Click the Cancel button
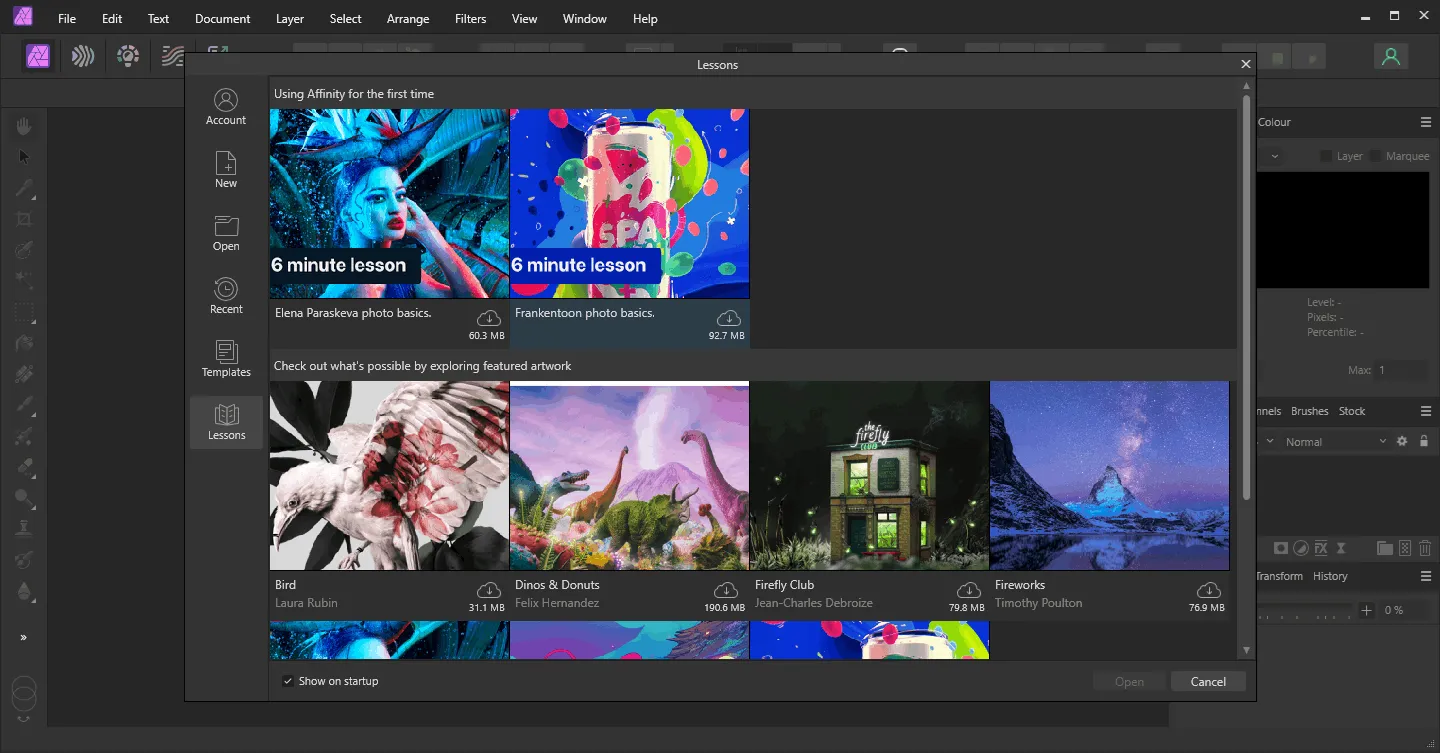 (1208, 682)
